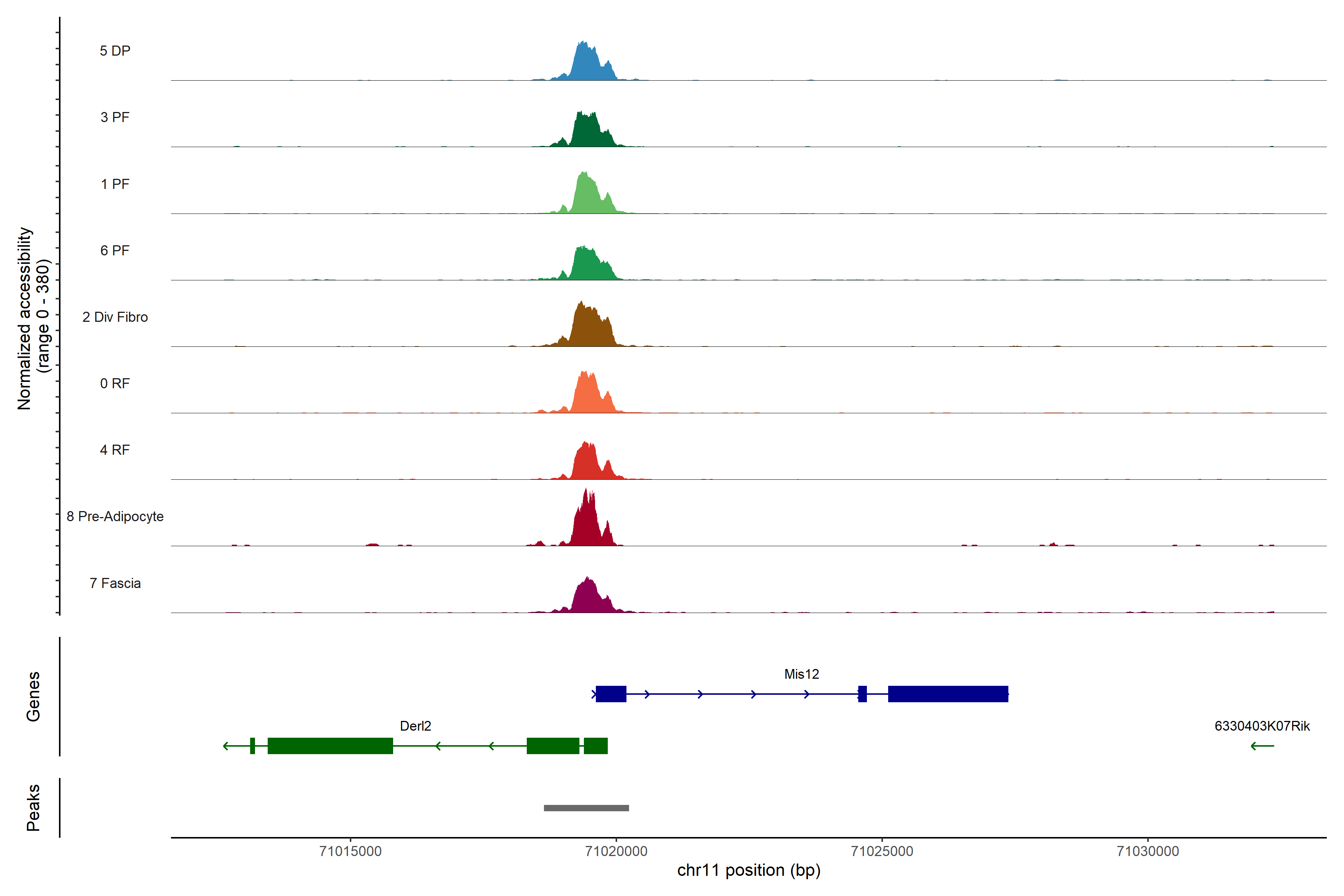Click the 6330403K07Rik green arrow icon

1262,746
